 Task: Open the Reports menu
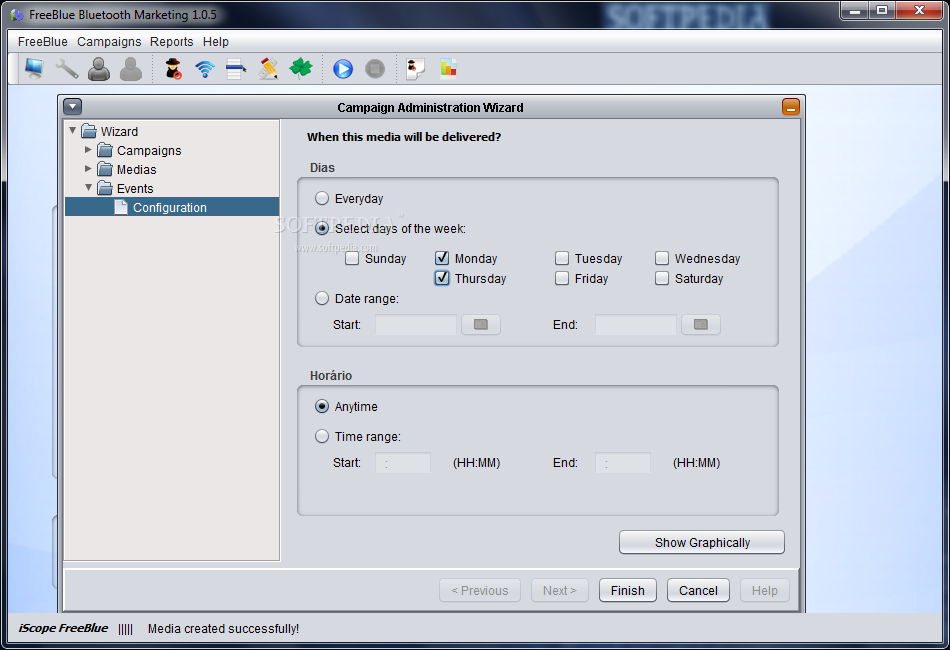pos(171,42)
